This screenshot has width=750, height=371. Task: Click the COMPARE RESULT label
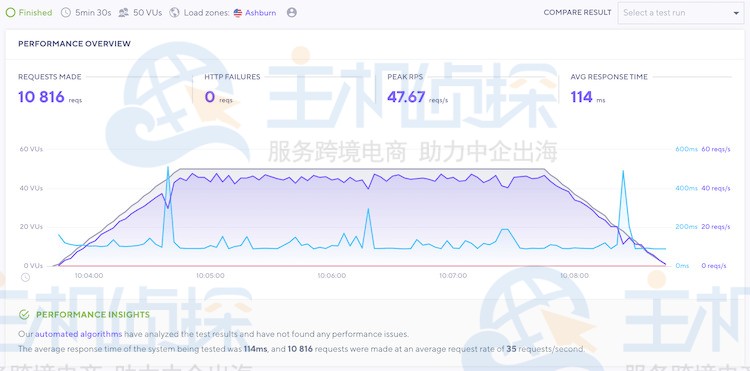point(577,12)
